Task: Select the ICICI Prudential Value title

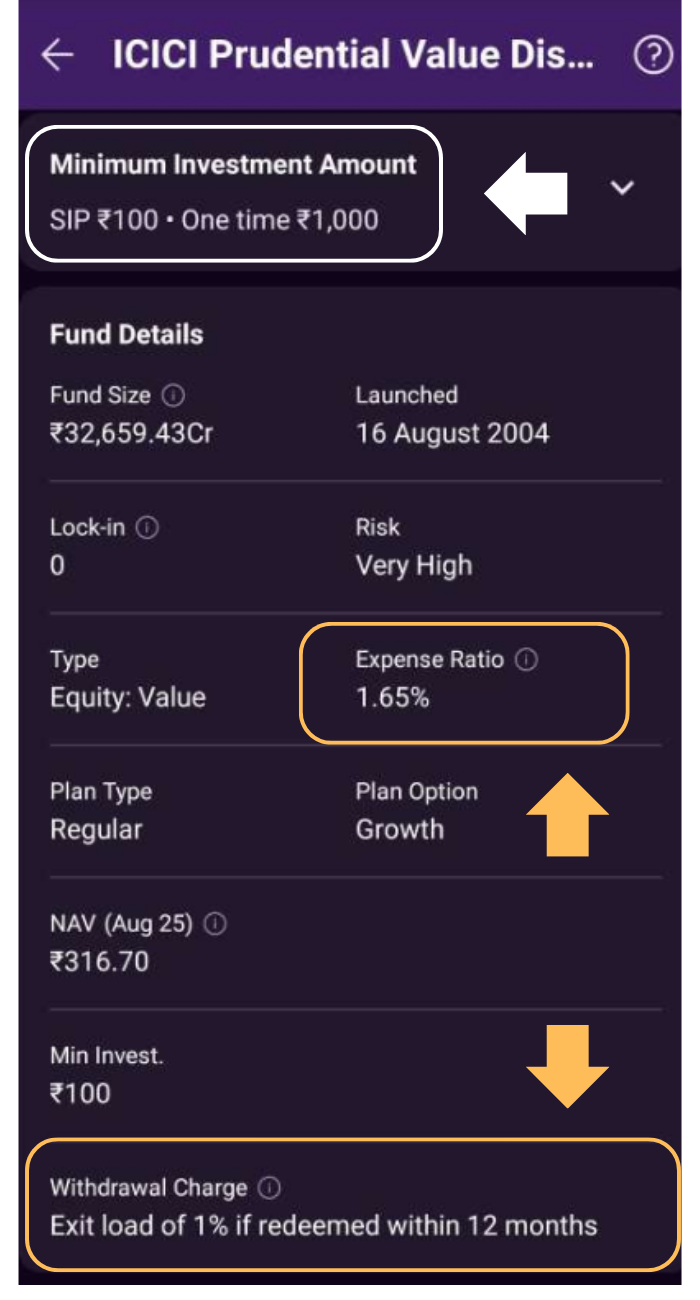Action: coord(353,56)
